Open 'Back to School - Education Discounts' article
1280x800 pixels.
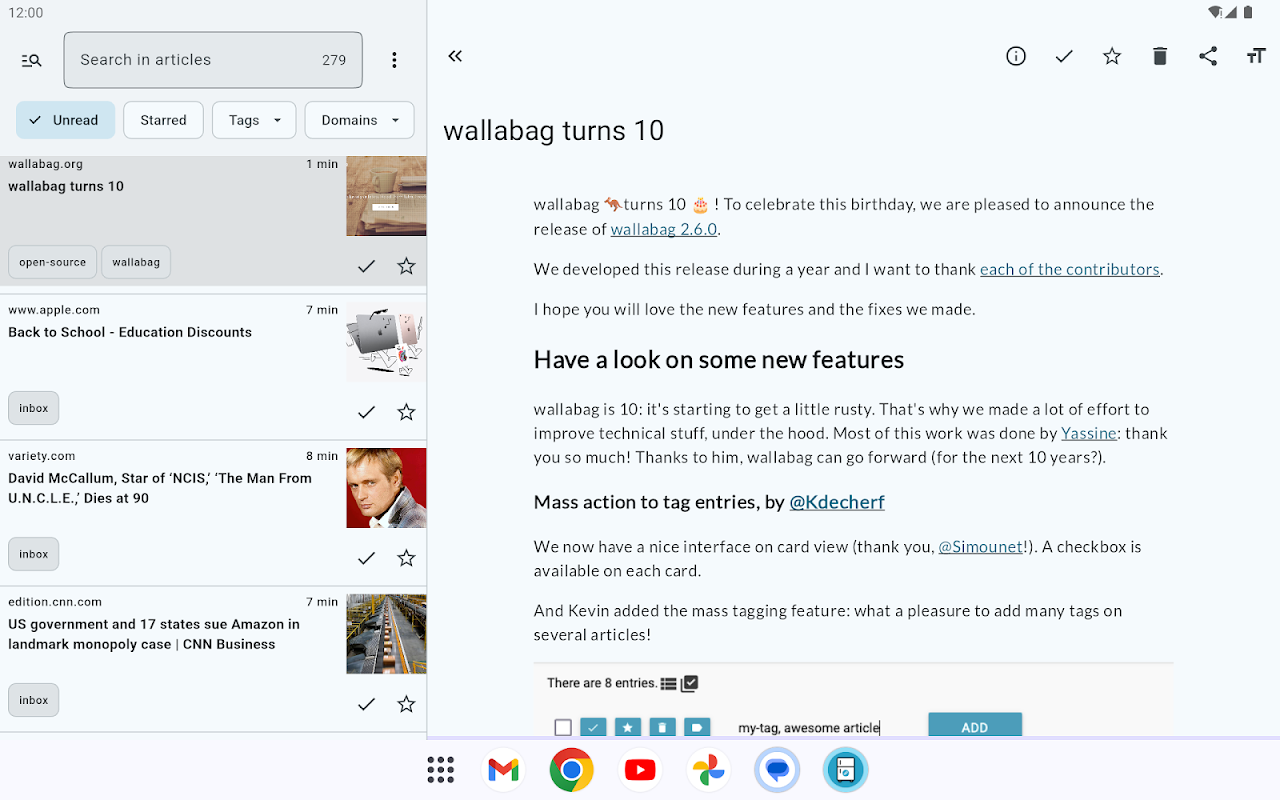coord(130,332)
